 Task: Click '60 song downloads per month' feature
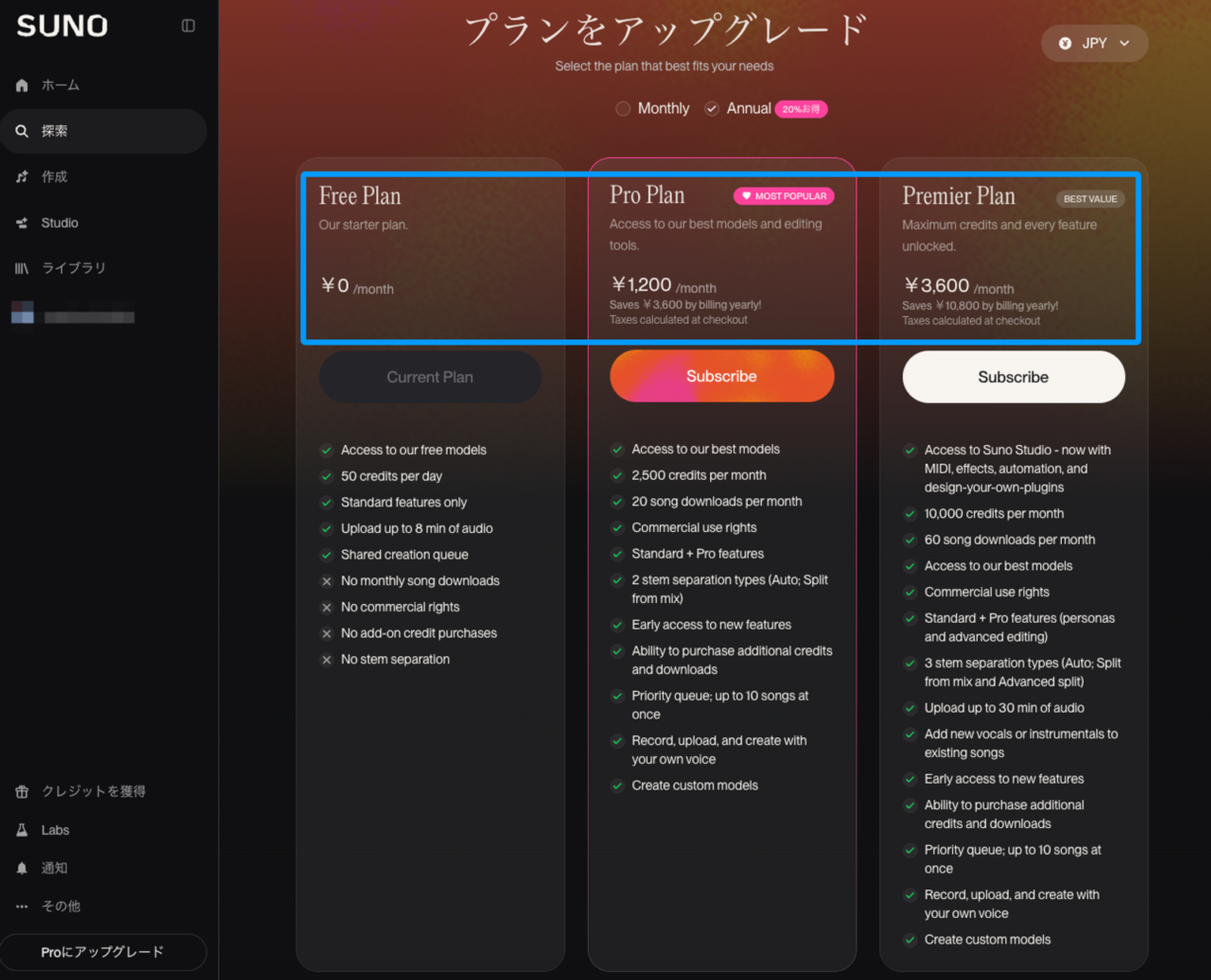coord(1010,540)
